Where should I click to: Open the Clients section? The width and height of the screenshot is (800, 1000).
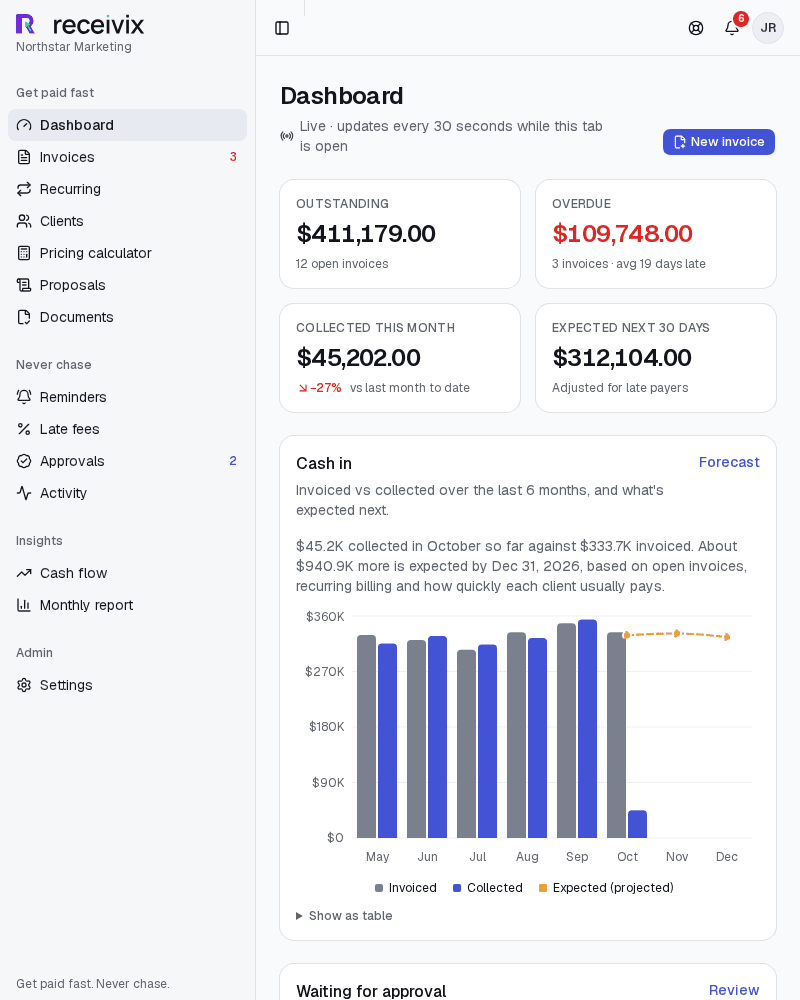pos(127,221)
